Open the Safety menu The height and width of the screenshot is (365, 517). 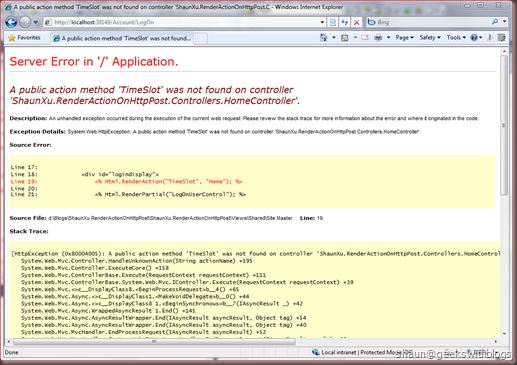430,38
